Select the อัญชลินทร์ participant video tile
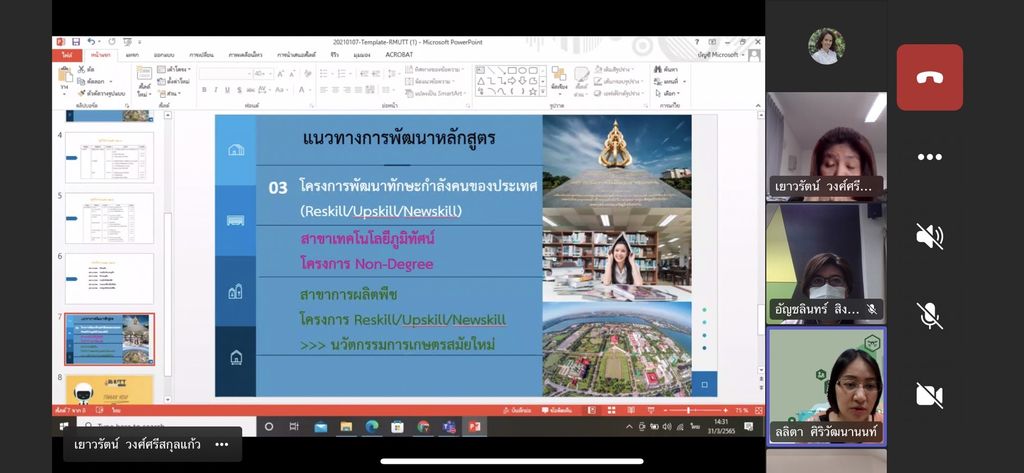This screenshot has height=473, width=1024. [826, 264]
